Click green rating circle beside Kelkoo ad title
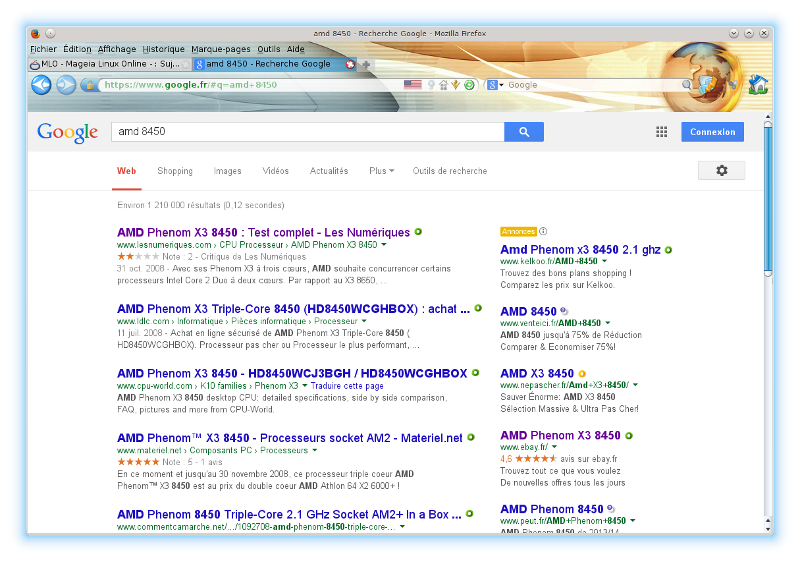This screenshot has width=800, height=562. pos(668,250)
